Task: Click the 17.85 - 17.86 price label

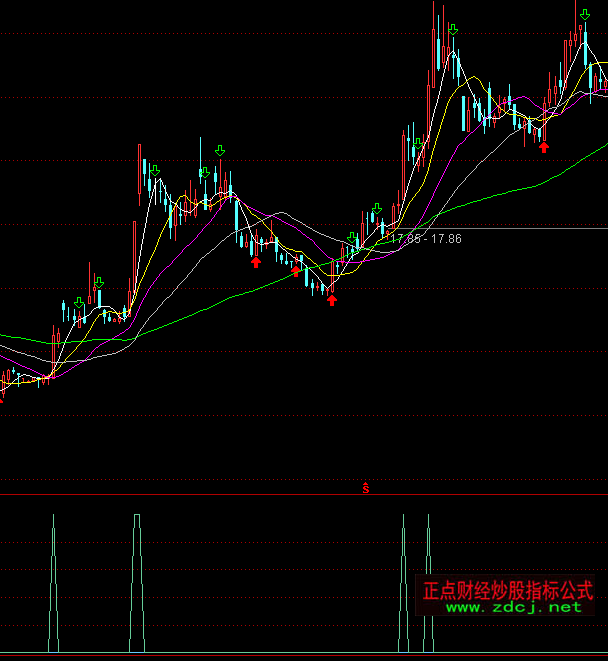Action: coord(426,239)
